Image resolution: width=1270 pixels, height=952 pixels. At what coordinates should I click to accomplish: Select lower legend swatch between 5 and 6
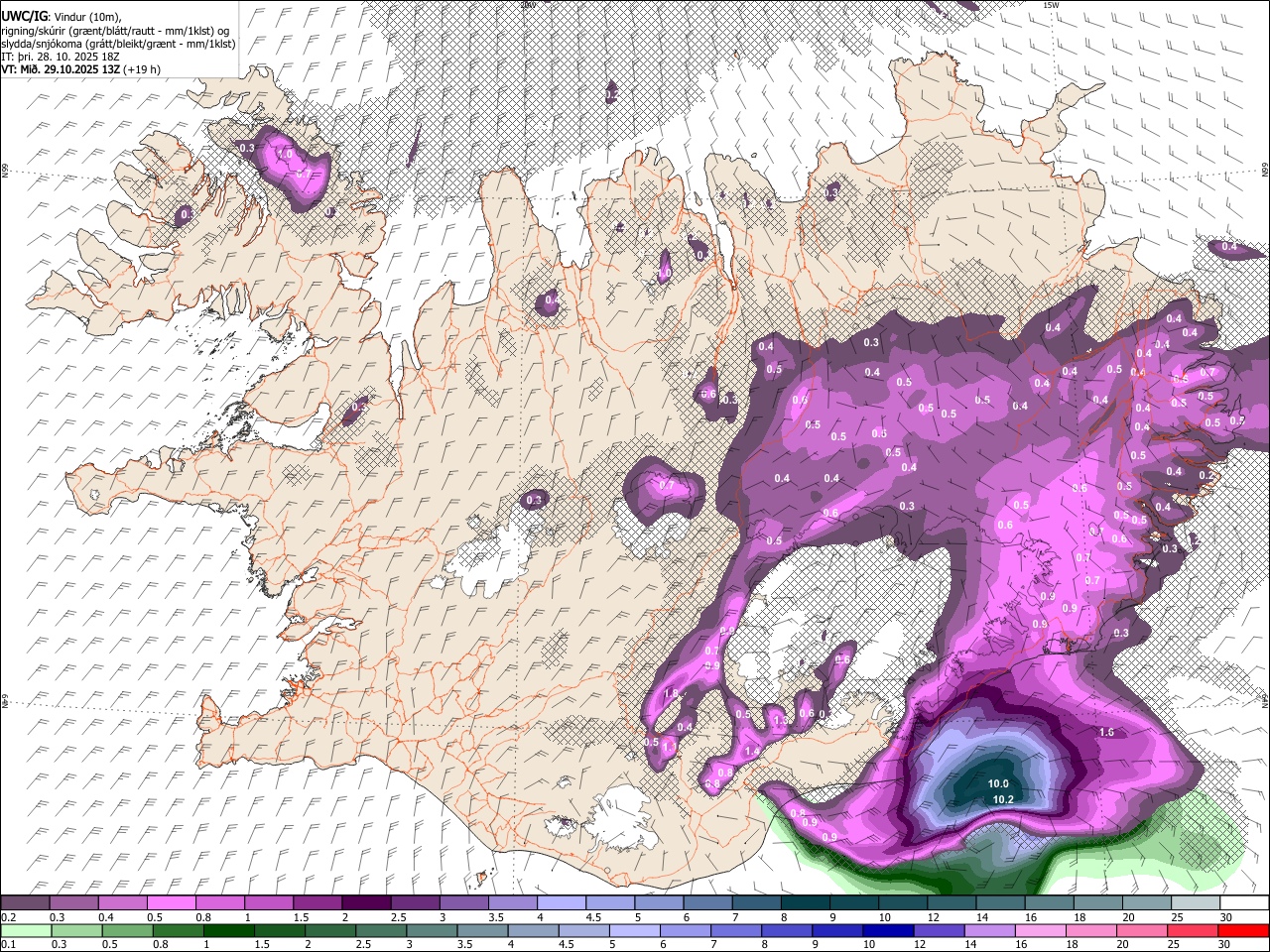click(x=634, y=930)
